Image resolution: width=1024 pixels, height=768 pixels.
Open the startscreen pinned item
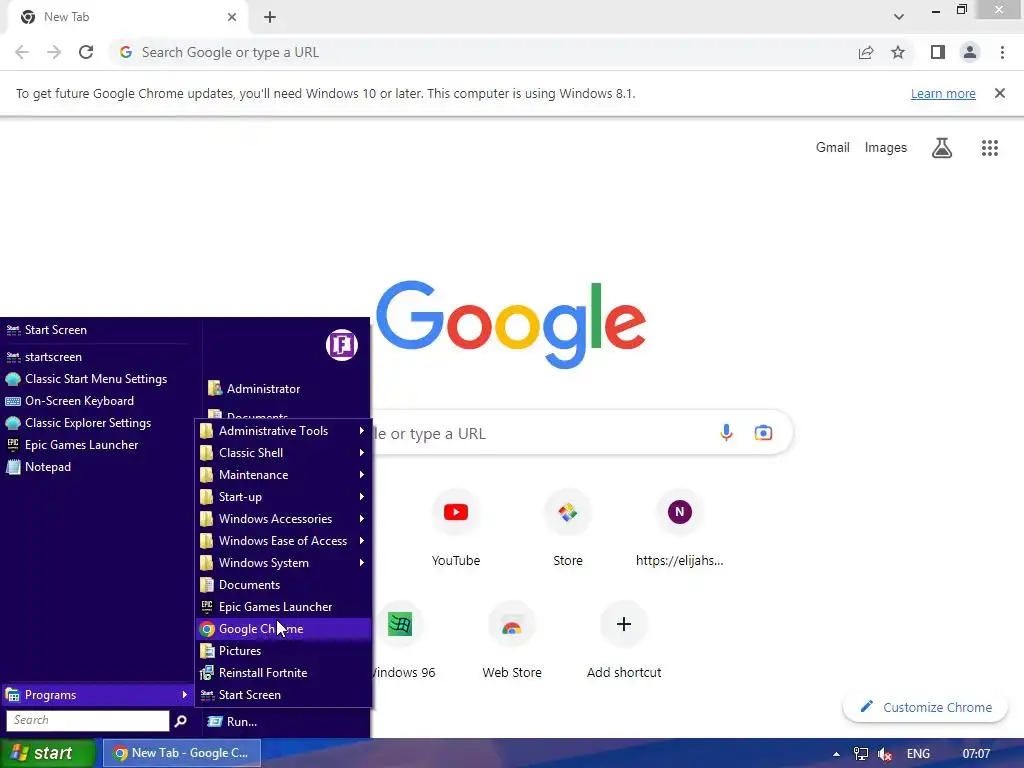98,357
